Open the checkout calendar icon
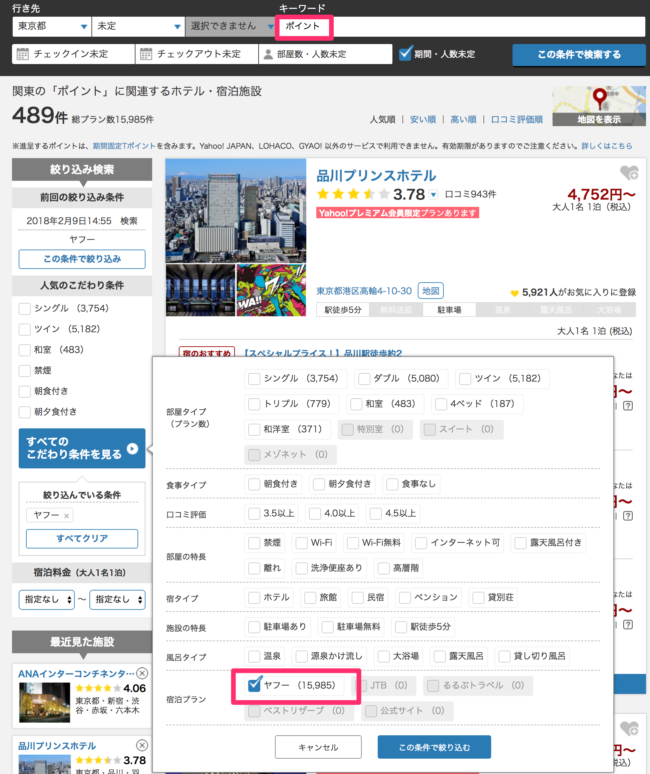The image size is (650, 774). 146,54
